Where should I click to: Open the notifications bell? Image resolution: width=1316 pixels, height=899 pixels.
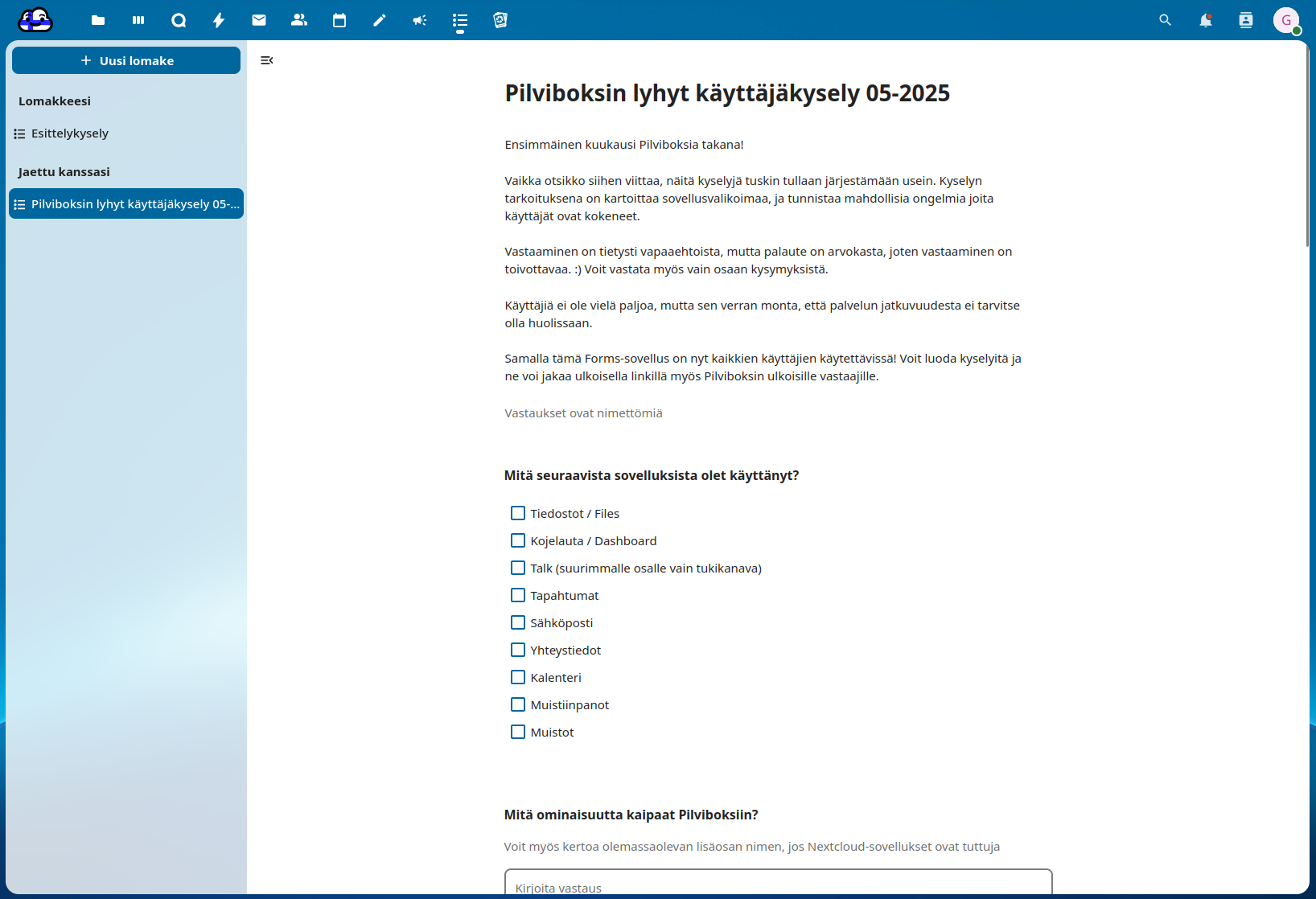pos(1205,20)
